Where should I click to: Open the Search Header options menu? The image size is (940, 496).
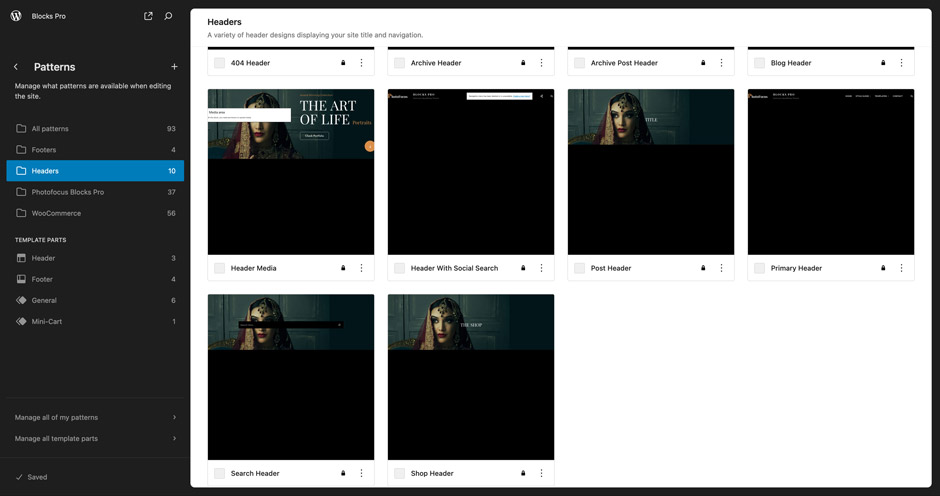(x=361, y=473)
